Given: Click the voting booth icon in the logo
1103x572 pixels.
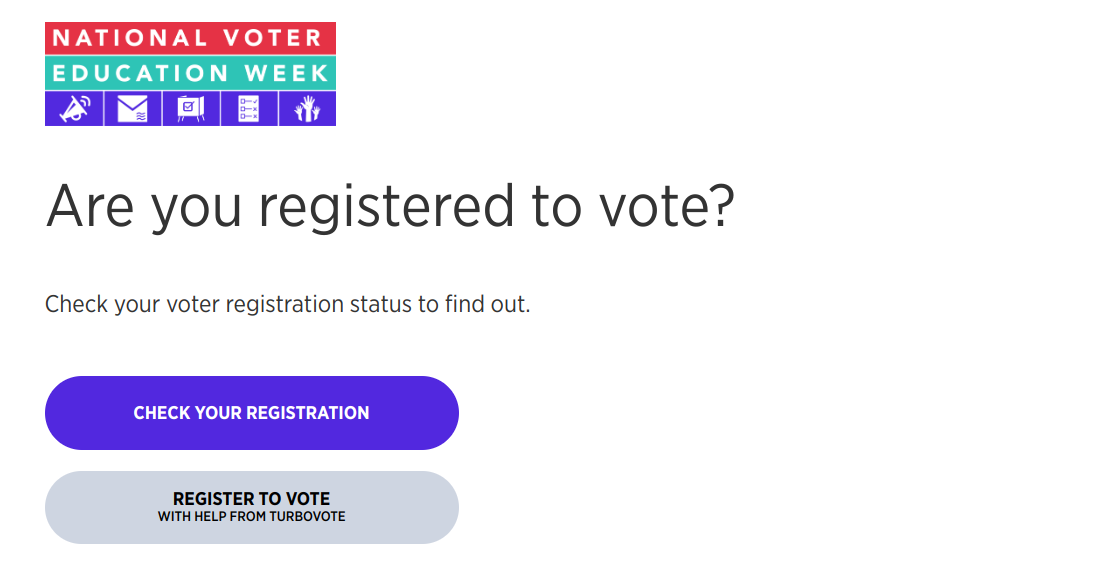Looking at the screenshot, I should pos(190,109).
